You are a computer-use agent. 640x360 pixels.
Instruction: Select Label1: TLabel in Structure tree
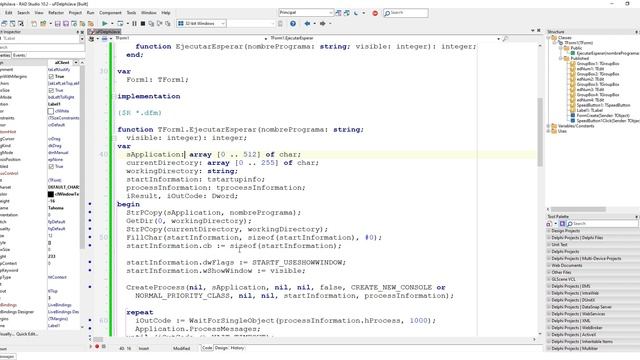click(x=590, y=110)
